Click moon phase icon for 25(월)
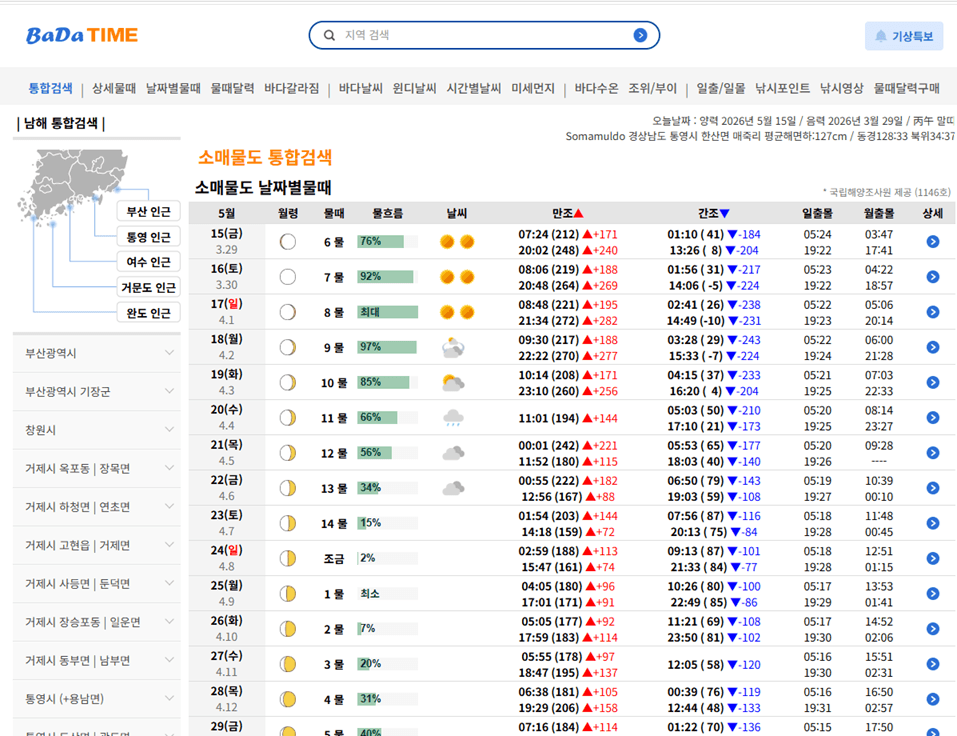 (287, 594)
